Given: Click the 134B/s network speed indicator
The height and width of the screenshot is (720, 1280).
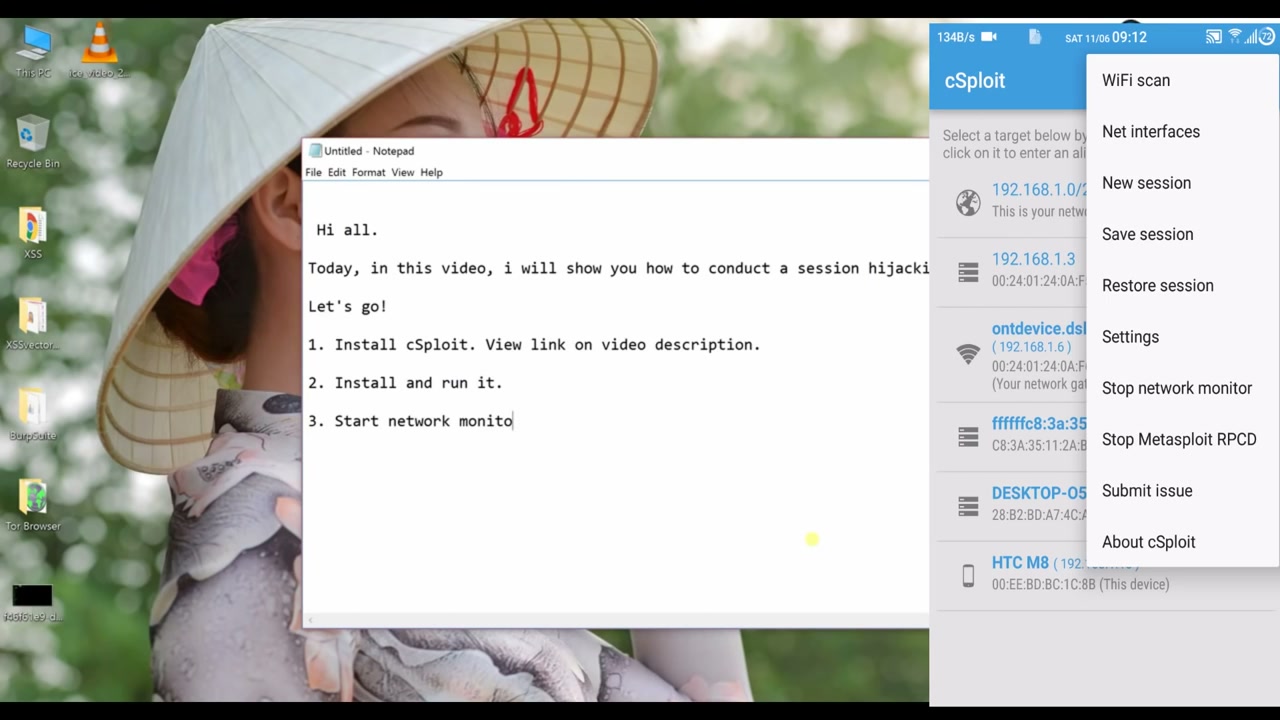Looking at the screenshot, I should coord(955,37).
